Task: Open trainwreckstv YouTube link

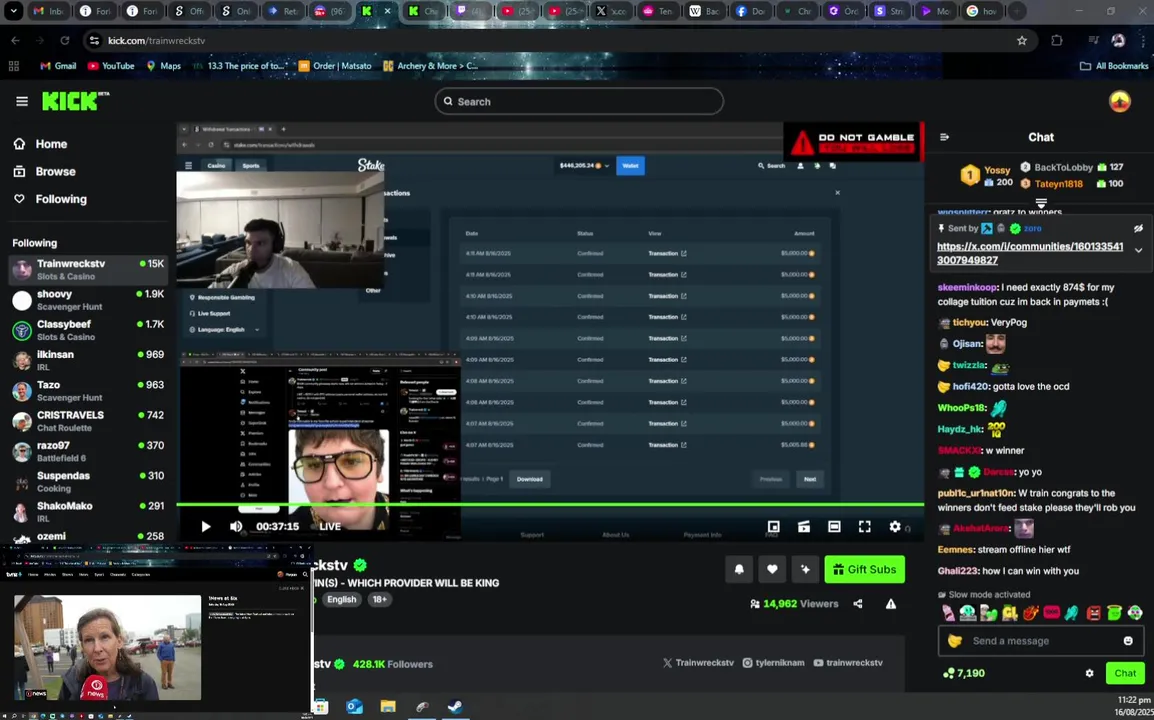Action: (848, 663)
